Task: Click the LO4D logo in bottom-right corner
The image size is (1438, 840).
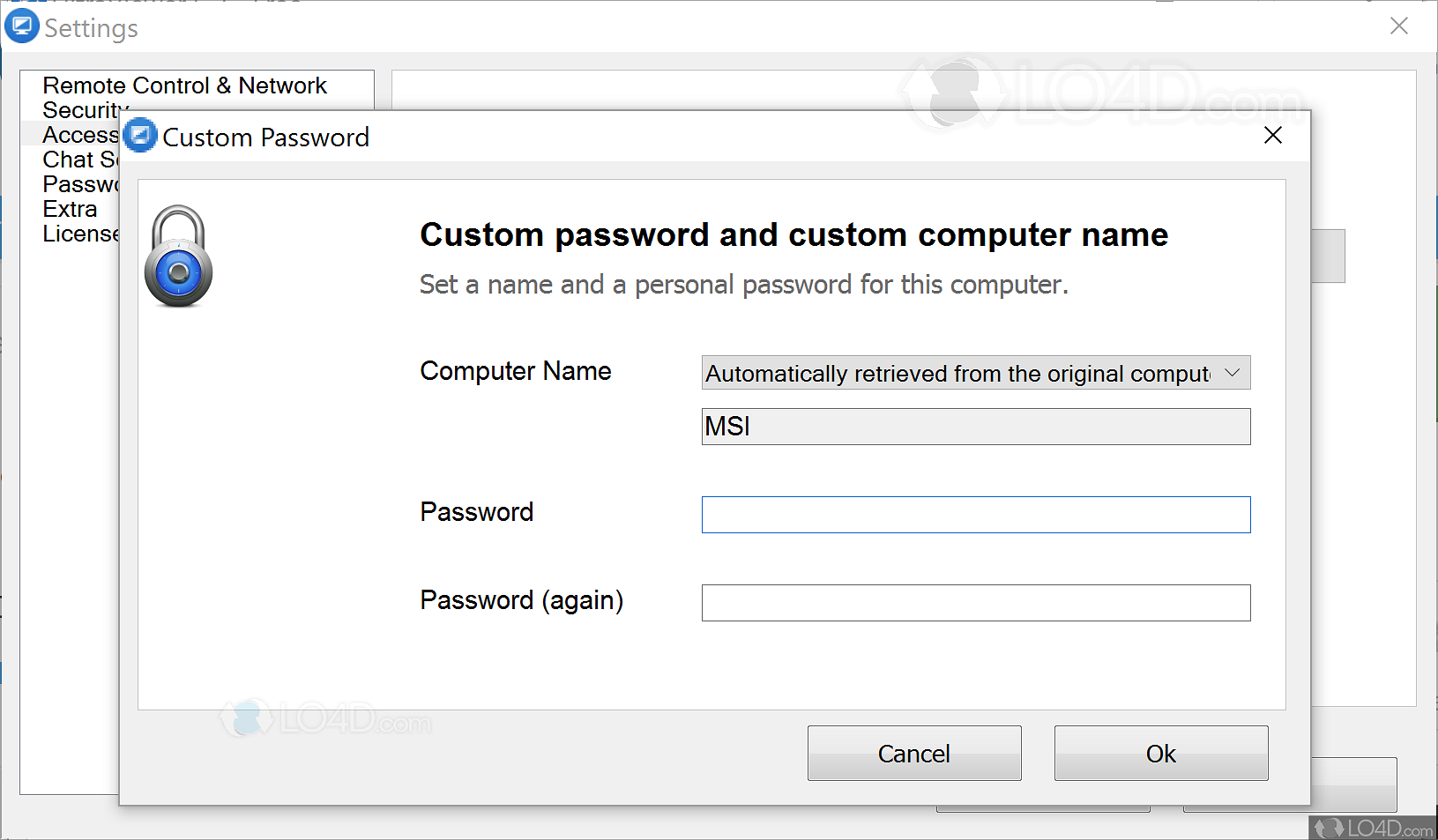Action: [x=1373, y=828]
